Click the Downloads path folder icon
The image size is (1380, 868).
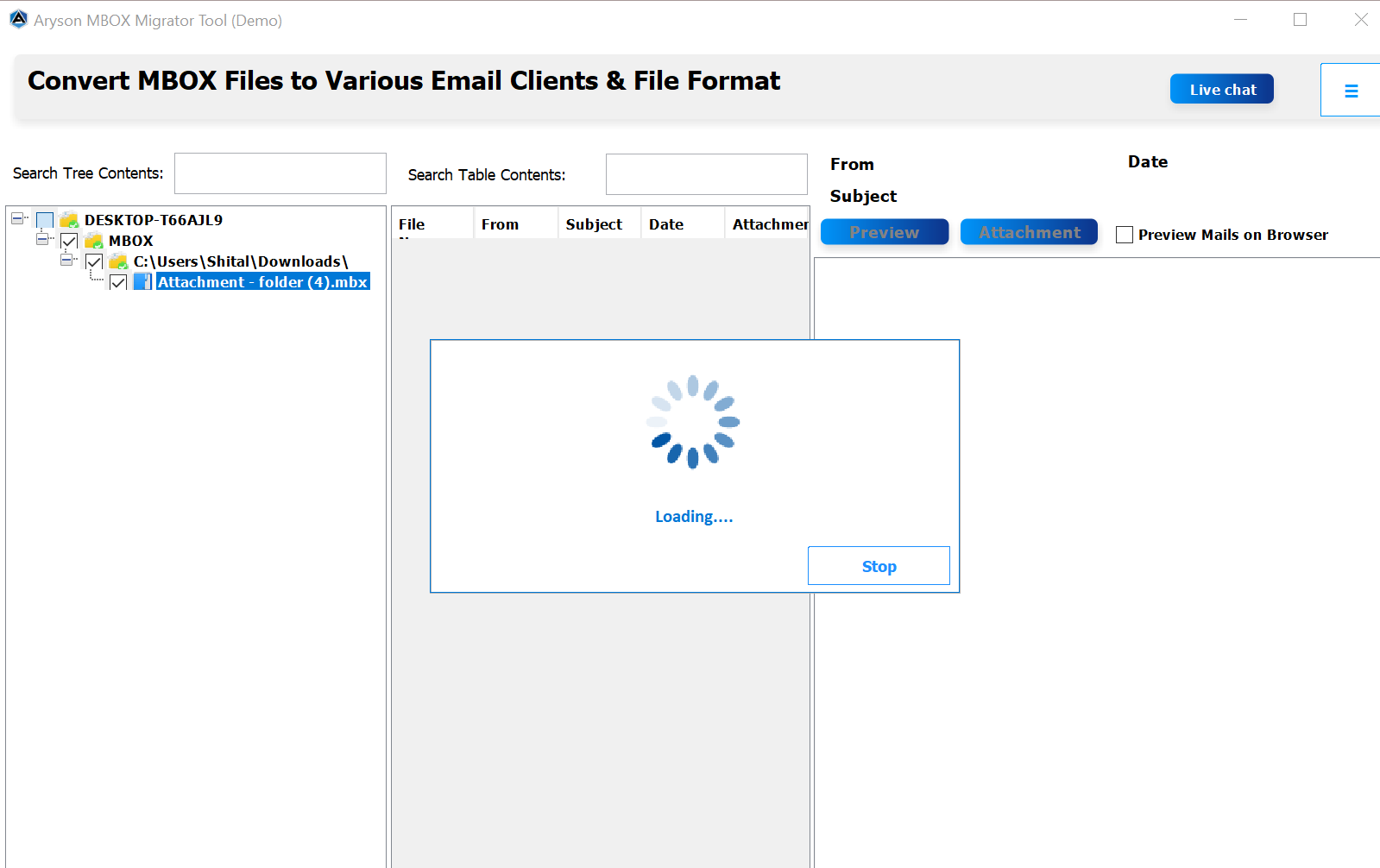coord(118,261)
